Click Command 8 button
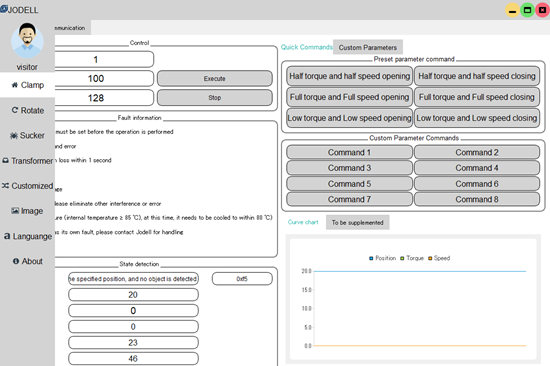 (477, 199)
